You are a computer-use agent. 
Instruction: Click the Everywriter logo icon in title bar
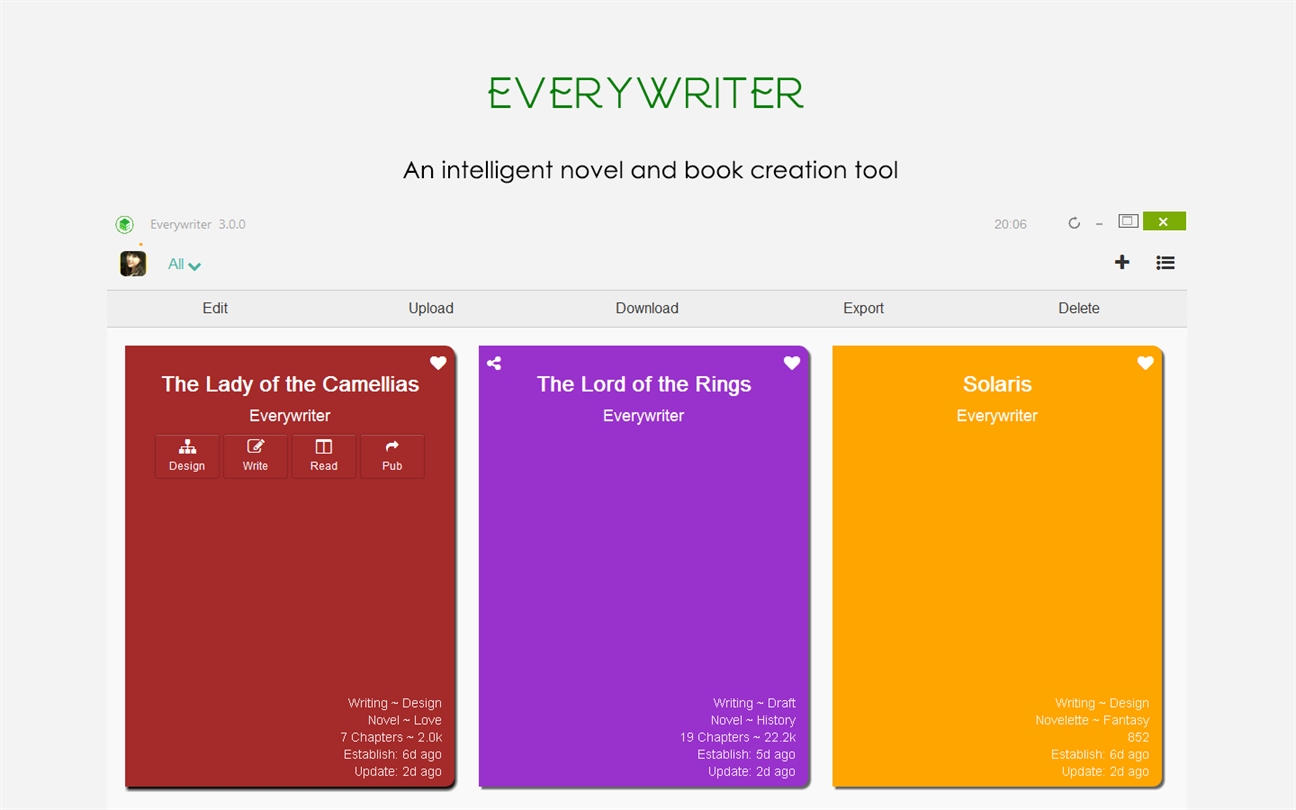click(x=124, y=224)
